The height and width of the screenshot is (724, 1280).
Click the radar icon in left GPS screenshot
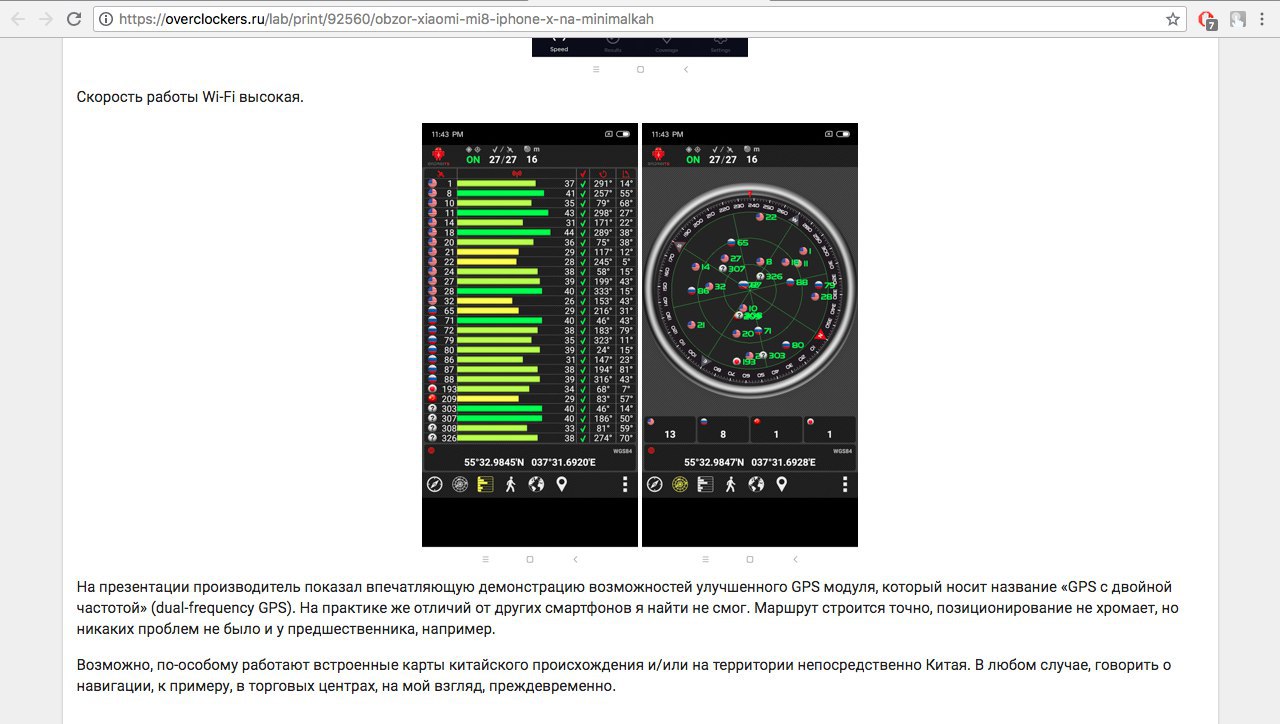pos(460,484)
